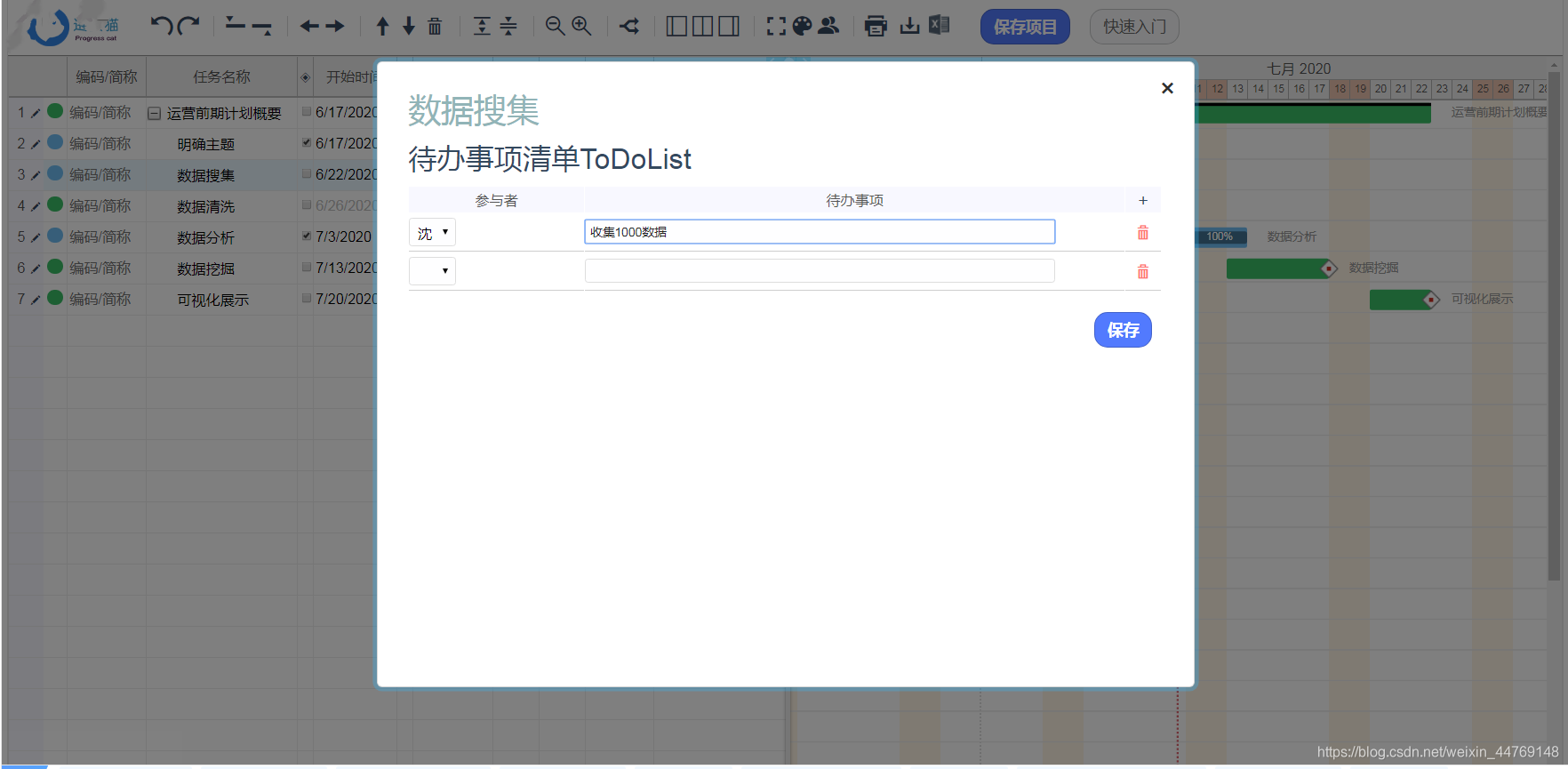Toggle milestone checkbox for 数据清洗 start date

[307, 204]
